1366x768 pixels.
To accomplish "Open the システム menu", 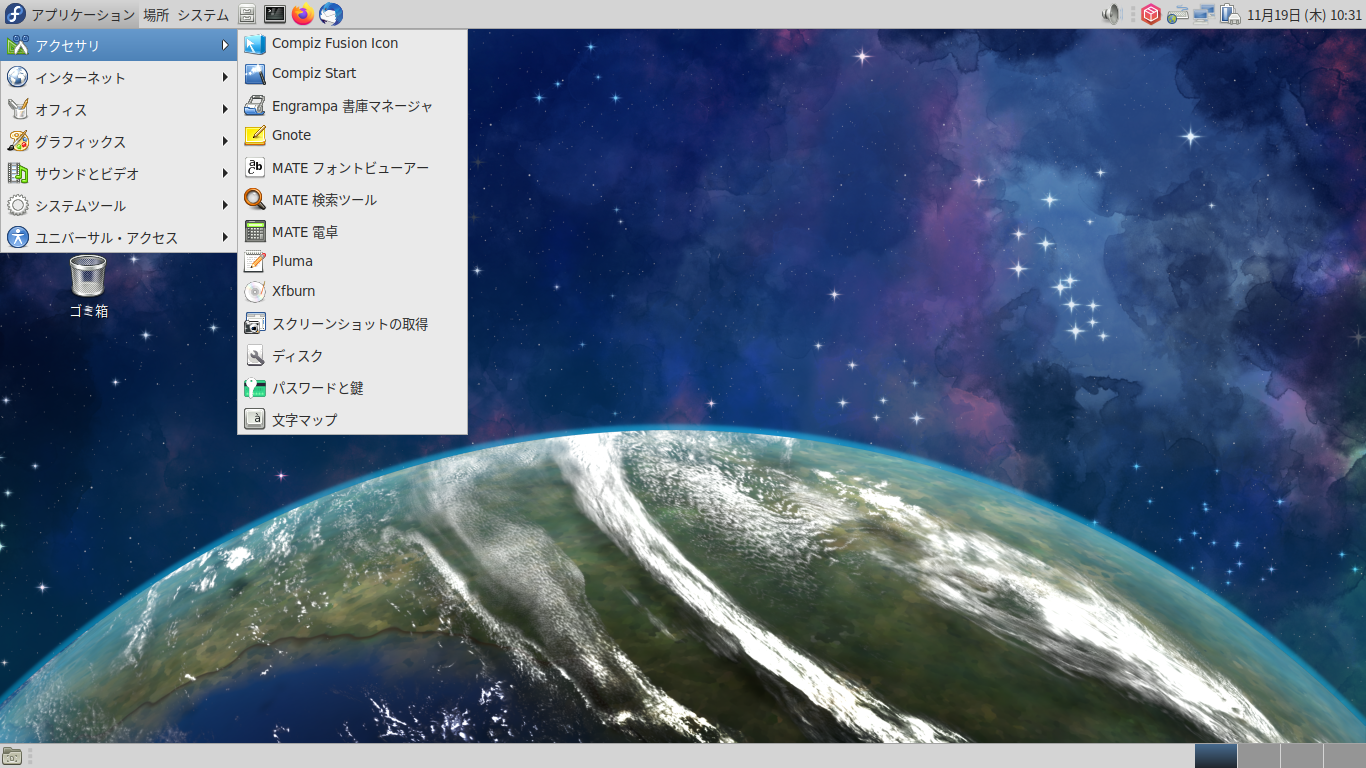I will click(203, 15).
